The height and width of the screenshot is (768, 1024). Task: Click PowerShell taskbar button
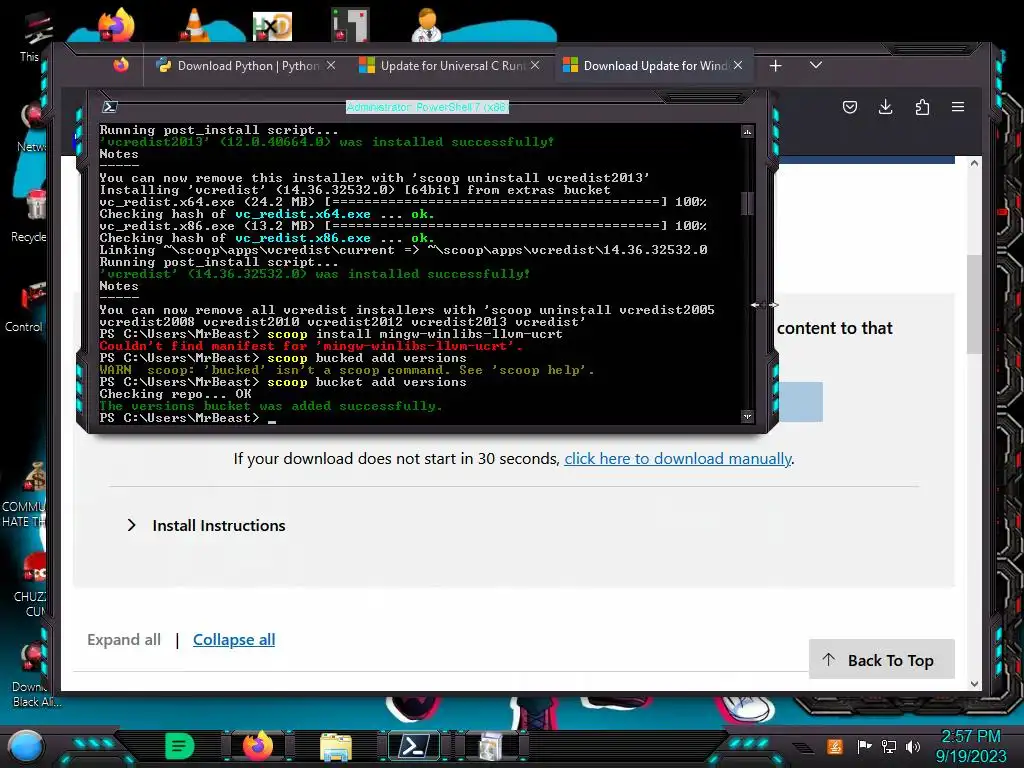coord(415,746)
